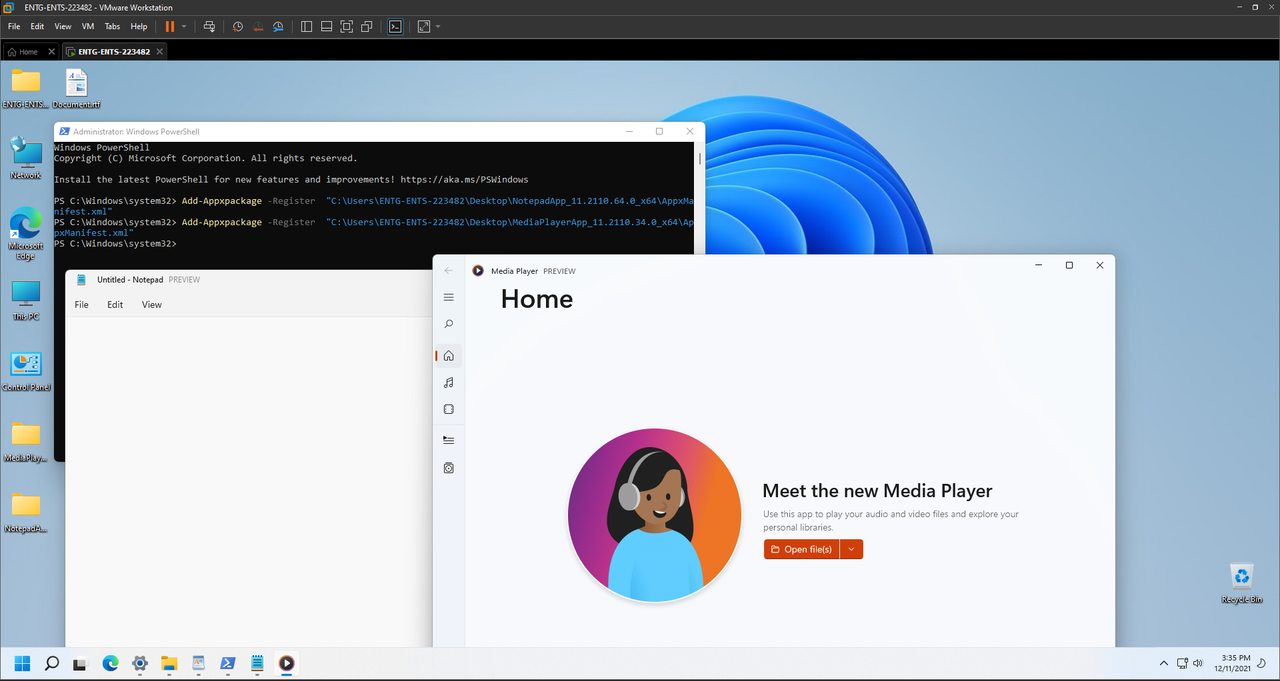
Task: Open Play queue in Media Player sidebar
Action: (x=449, y=440)
